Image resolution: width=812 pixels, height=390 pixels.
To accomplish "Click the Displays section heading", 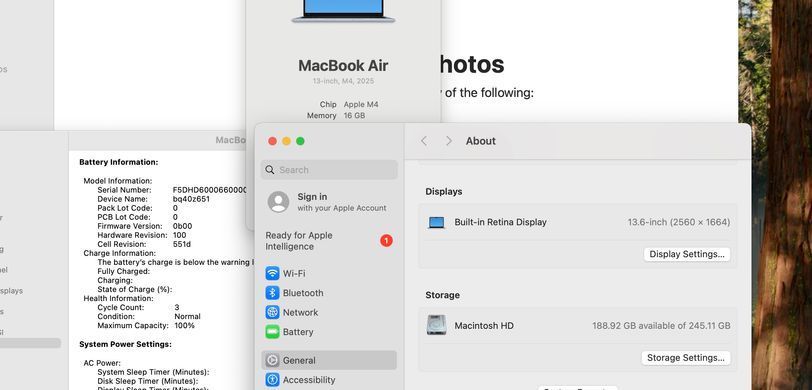I will tap(444, 191).
